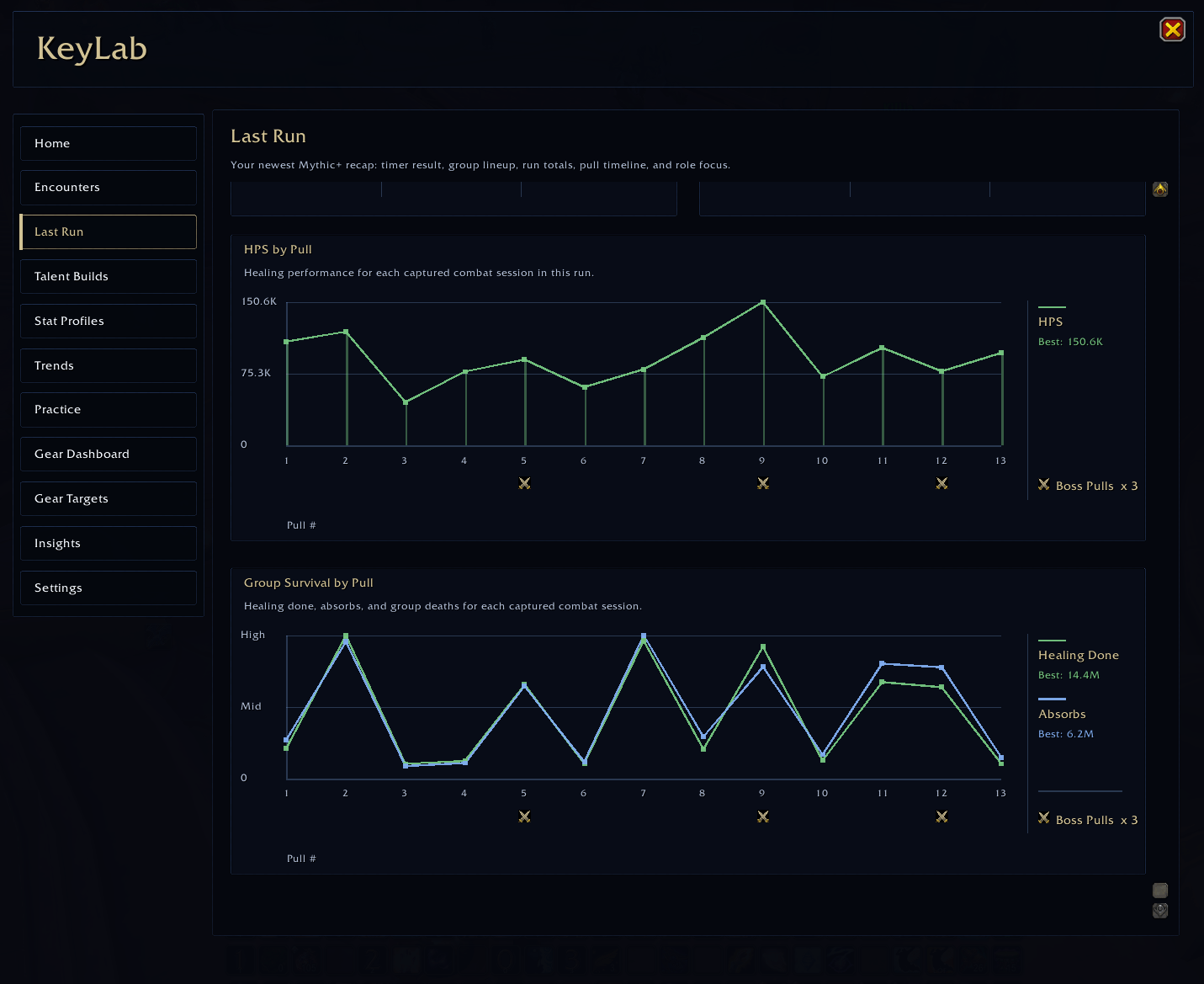1204x984 pixels.
Task: Click boss pull swords under pull 9, HPS chart
Action: coord(763,483)
